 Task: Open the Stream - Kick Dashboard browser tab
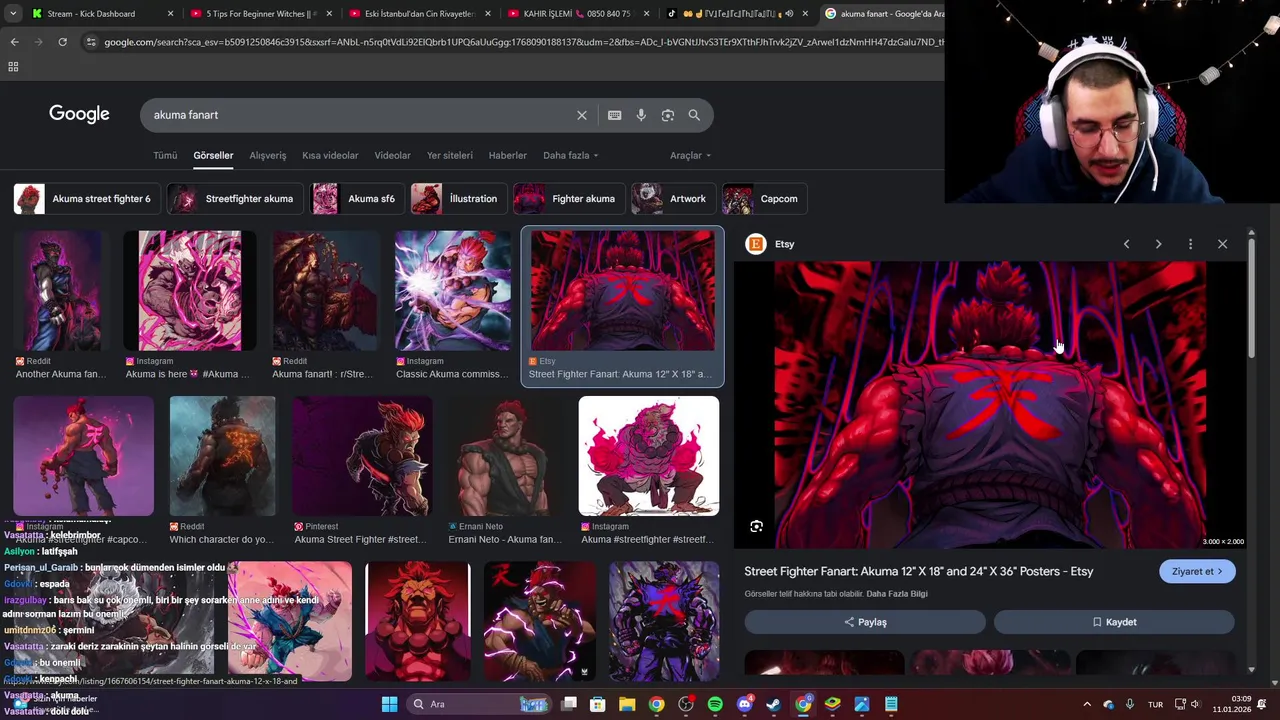pyautogui.click(x=103, y=14)
